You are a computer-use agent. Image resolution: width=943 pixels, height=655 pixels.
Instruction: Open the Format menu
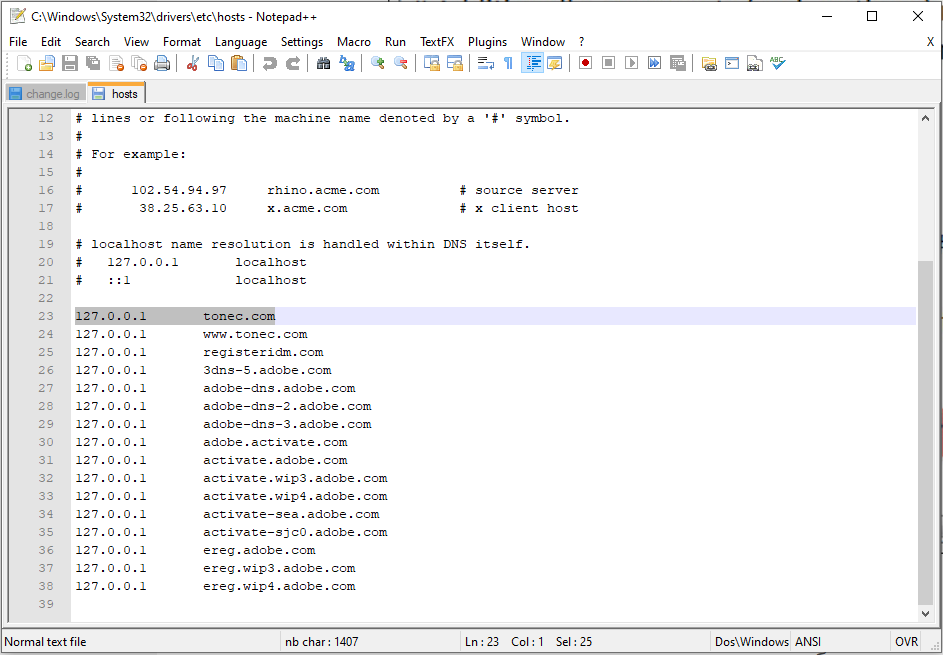point(182,42)
